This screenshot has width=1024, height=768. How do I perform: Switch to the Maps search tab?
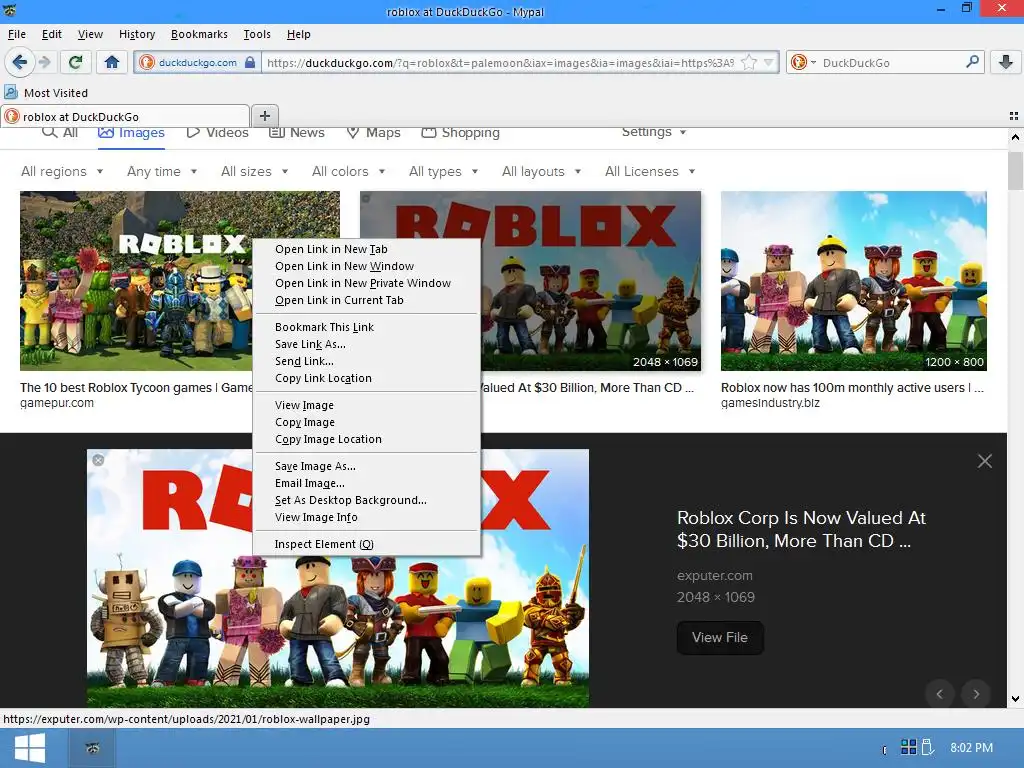(373, 133)
